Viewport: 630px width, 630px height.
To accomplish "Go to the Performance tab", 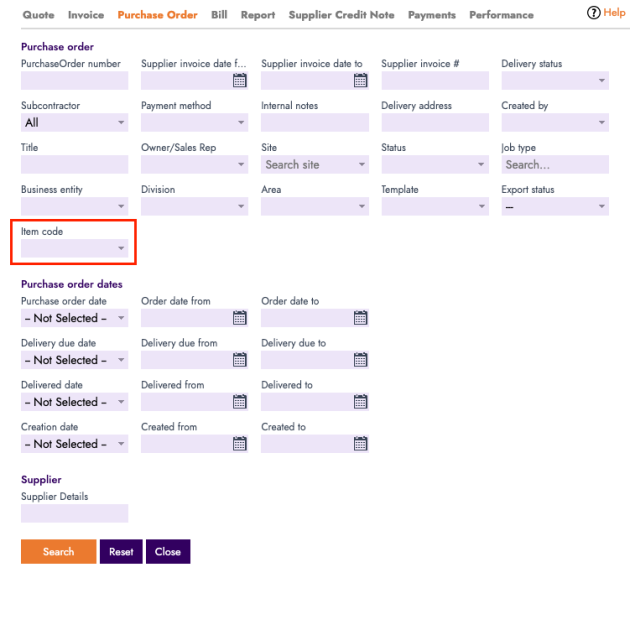I will (x=501, y=15).
